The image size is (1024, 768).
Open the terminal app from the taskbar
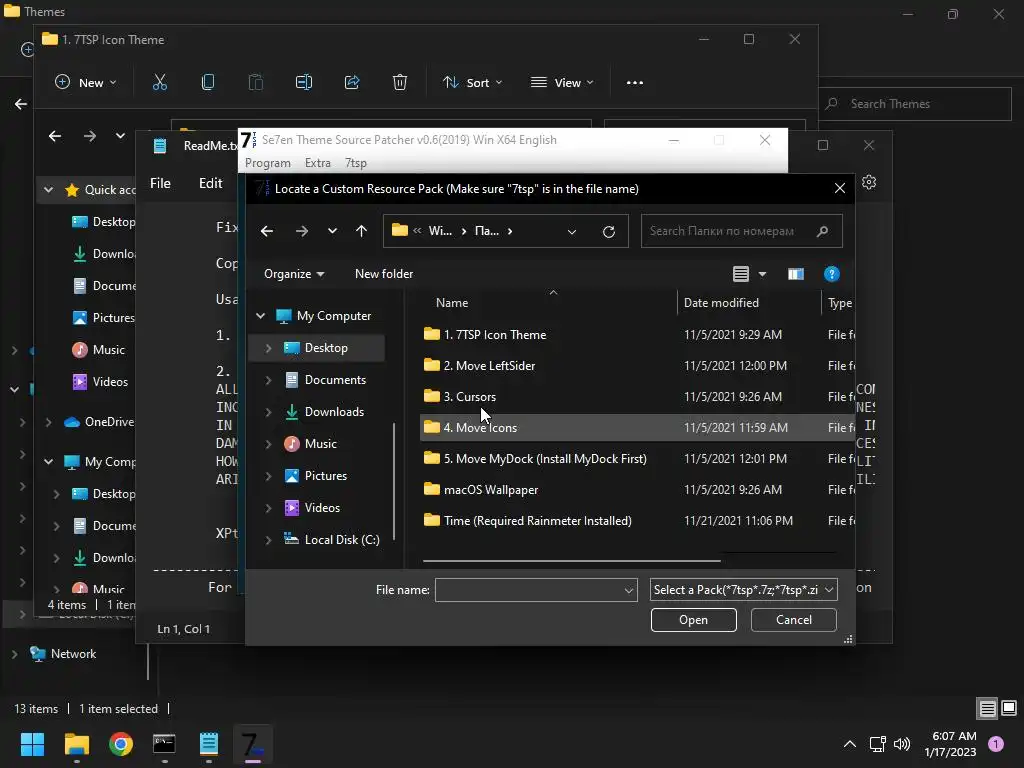pyautogui.click(x=164, y=744)
